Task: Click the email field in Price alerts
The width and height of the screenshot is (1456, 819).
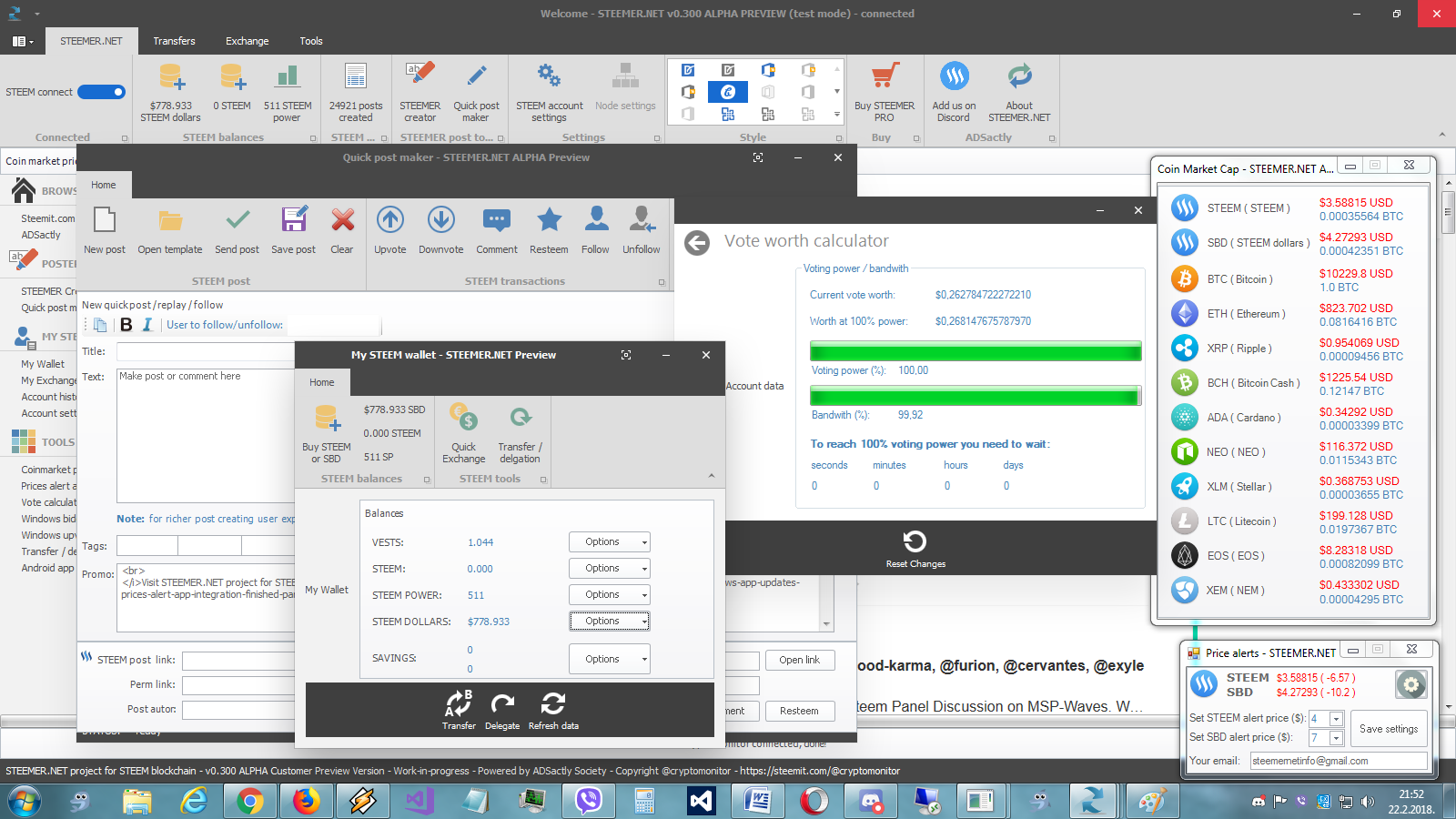Action: tap(1339, 761)
